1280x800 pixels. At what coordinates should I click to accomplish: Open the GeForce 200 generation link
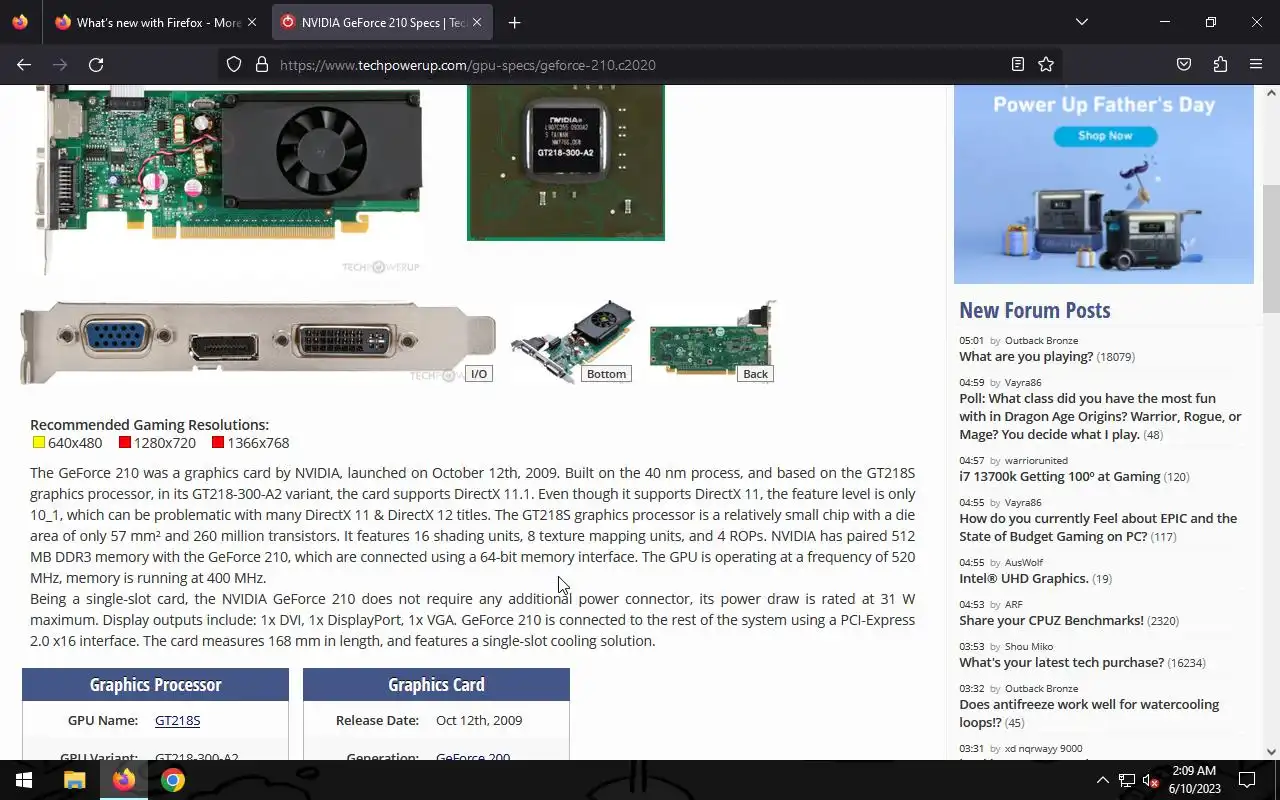(473, 757)
